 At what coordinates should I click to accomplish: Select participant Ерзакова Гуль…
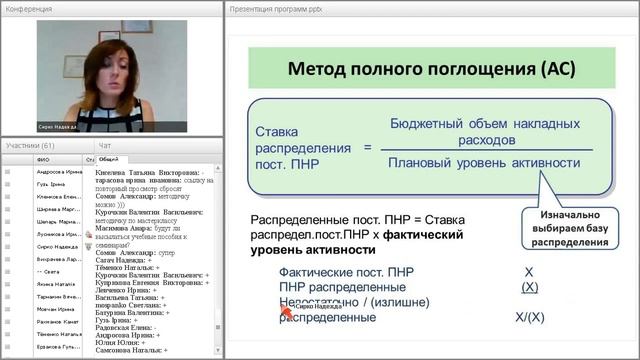coord(58,347)
